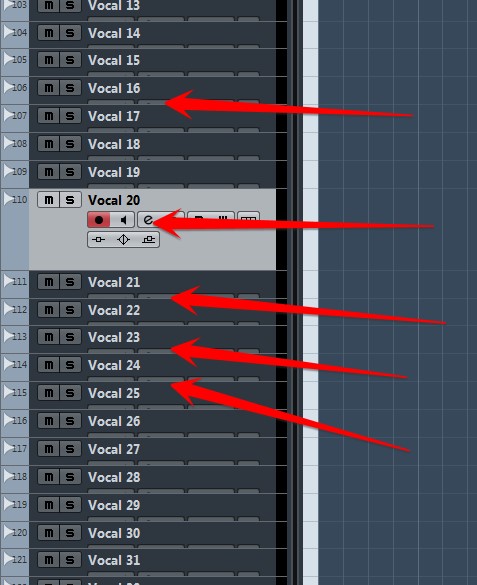477x585 pixels.
Task: Click triangle icon on track 119
Action: pos(8,504)
